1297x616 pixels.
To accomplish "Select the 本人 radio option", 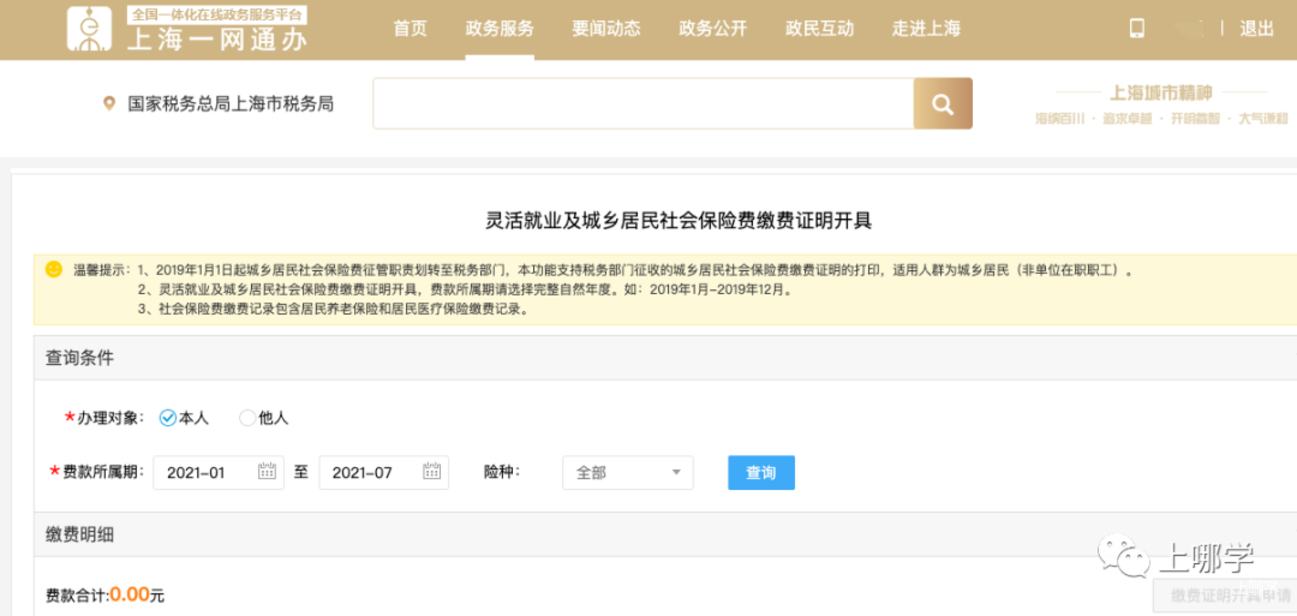I will pos(168,418).
